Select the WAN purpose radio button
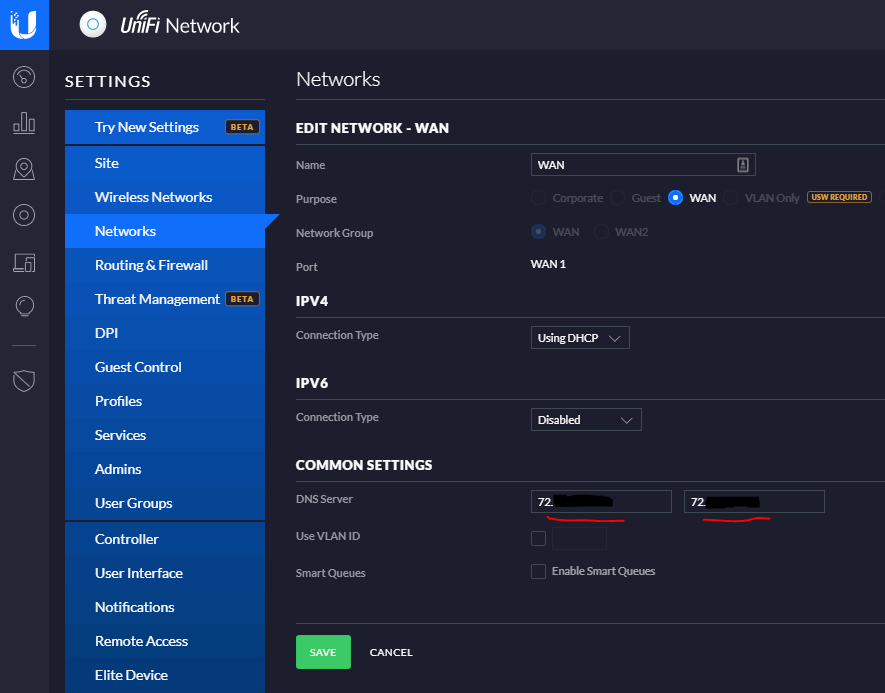The height and width of the screenshot is (693, 885). (x=675, y=198)
